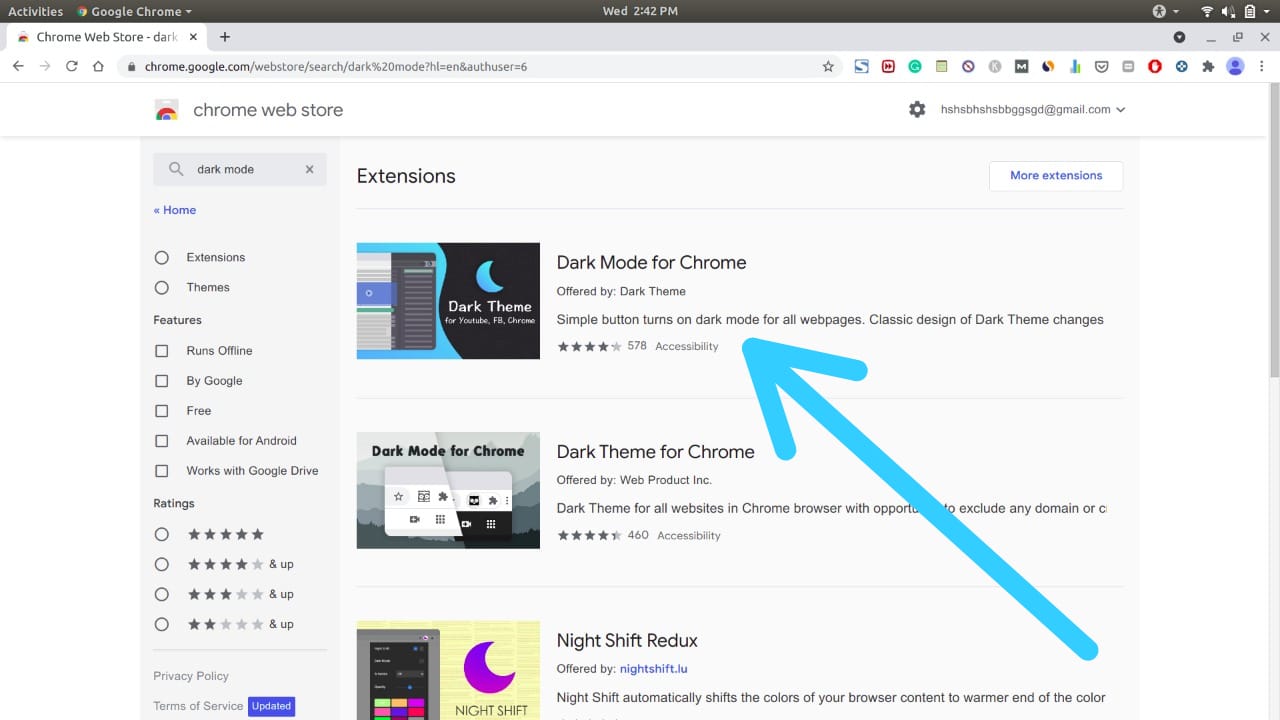Image resolution: width=1280 pixels, height=720 pixels.
Task: Select four stars & up rating
Action: click(162, 564)
